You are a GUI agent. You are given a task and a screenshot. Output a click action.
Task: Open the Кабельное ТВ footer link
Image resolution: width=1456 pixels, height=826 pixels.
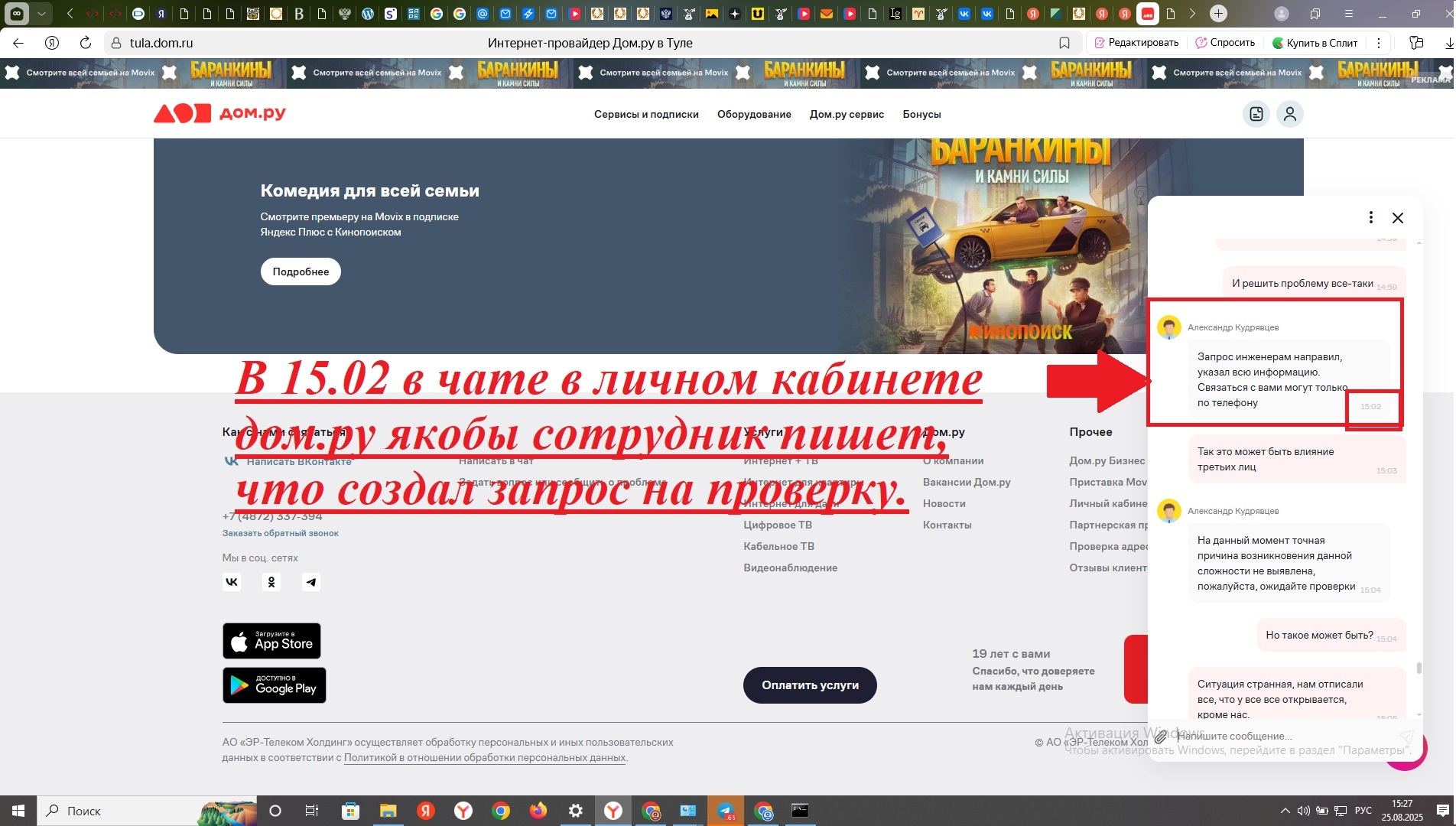[x=778, y=546]
